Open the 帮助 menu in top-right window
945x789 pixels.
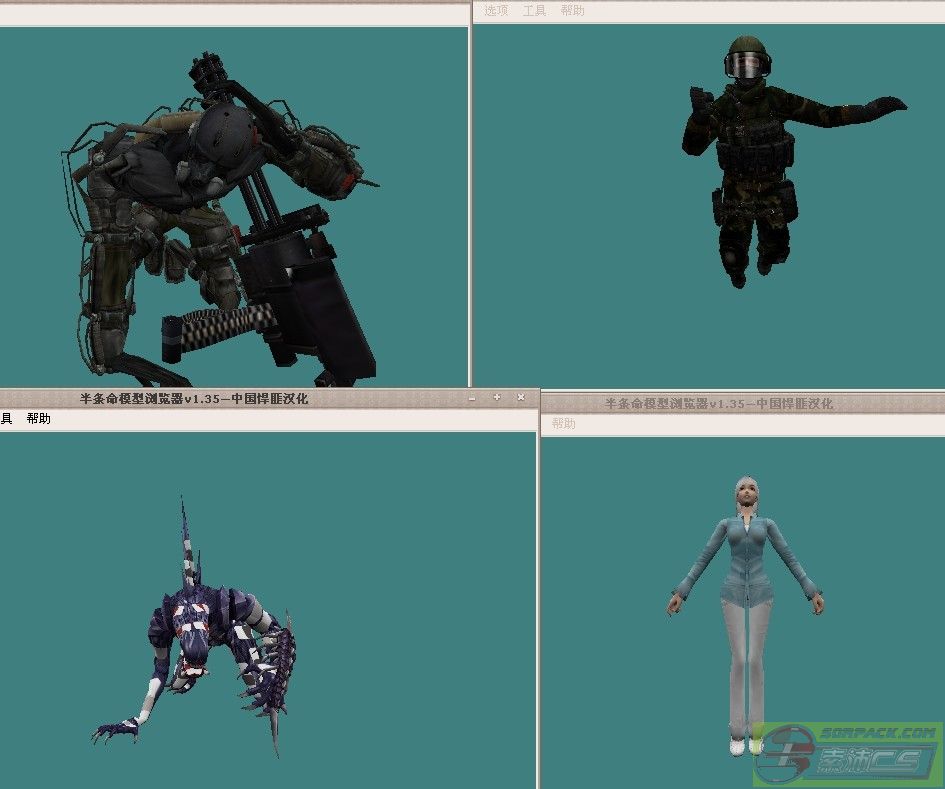click(573, 11)
